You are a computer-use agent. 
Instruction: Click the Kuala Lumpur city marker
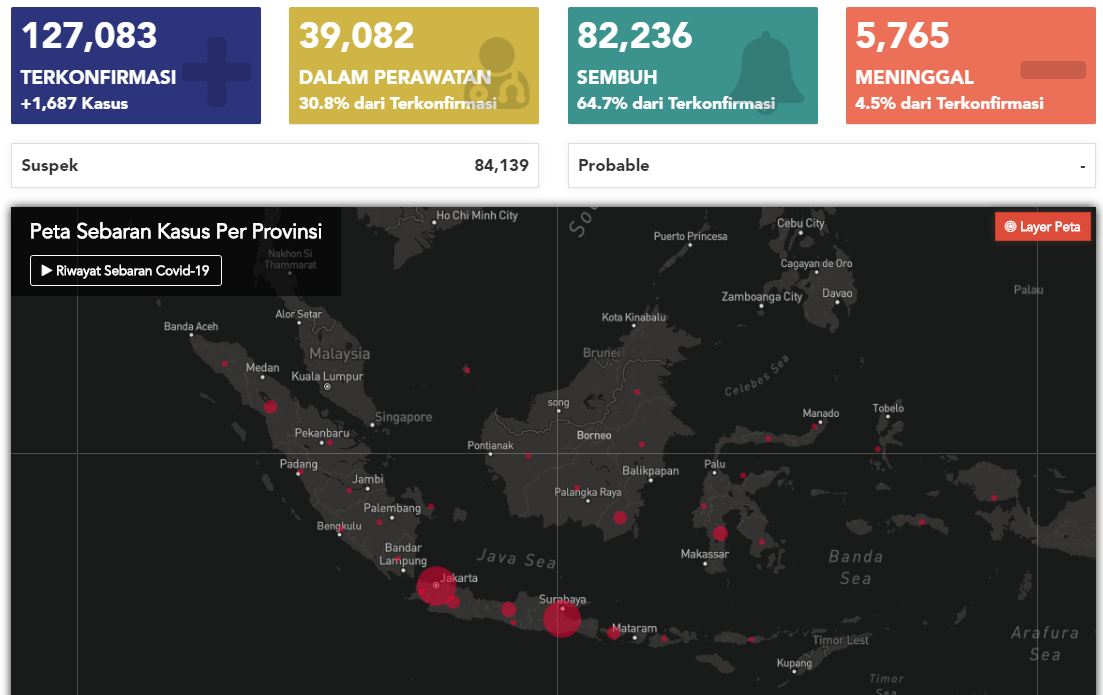coord(327,386)
